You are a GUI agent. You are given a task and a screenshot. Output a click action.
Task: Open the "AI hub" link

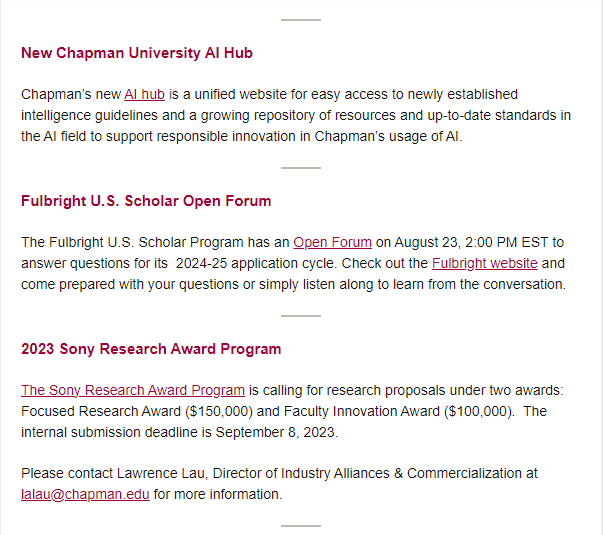pyautogui.click(x=144, y=95)
